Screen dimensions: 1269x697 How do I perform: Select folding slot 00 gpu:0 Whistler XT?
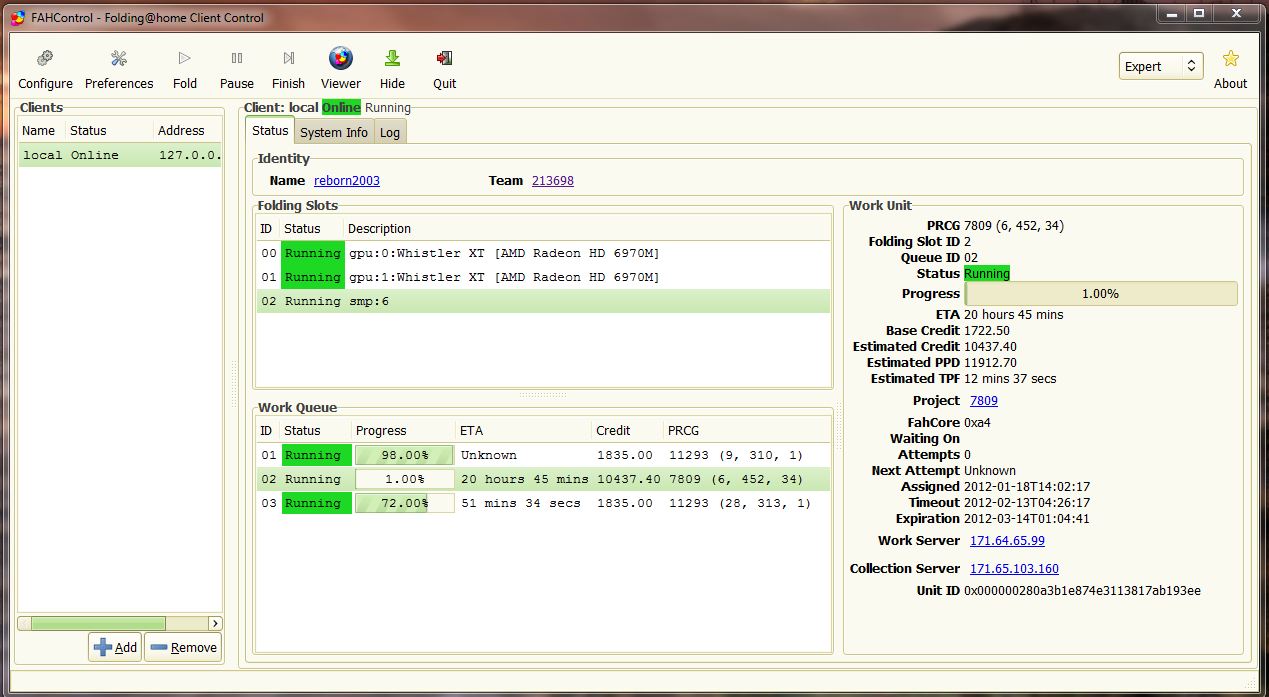click(x=543, y=253)
